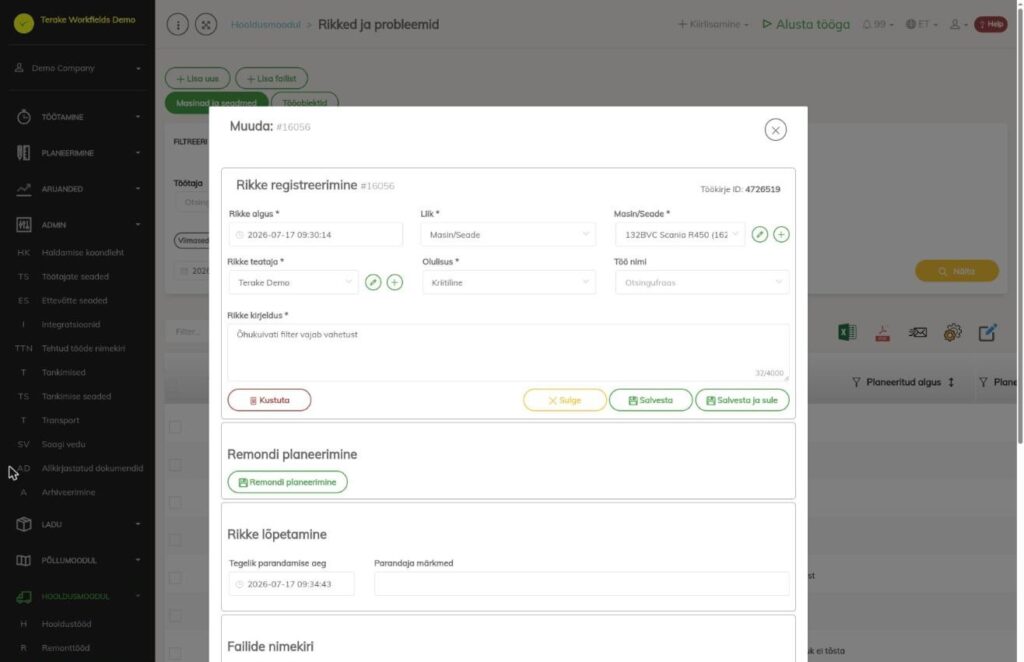The width and height of the screenshot is (1024, 662).
Task: Click the Transport sidebar item
Action: point(60,420)
